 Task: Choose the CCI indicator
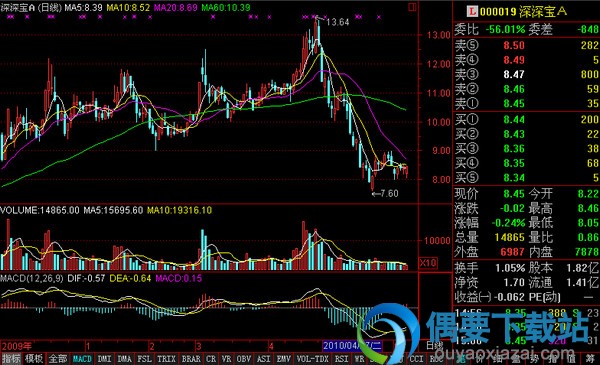point(416,359)
